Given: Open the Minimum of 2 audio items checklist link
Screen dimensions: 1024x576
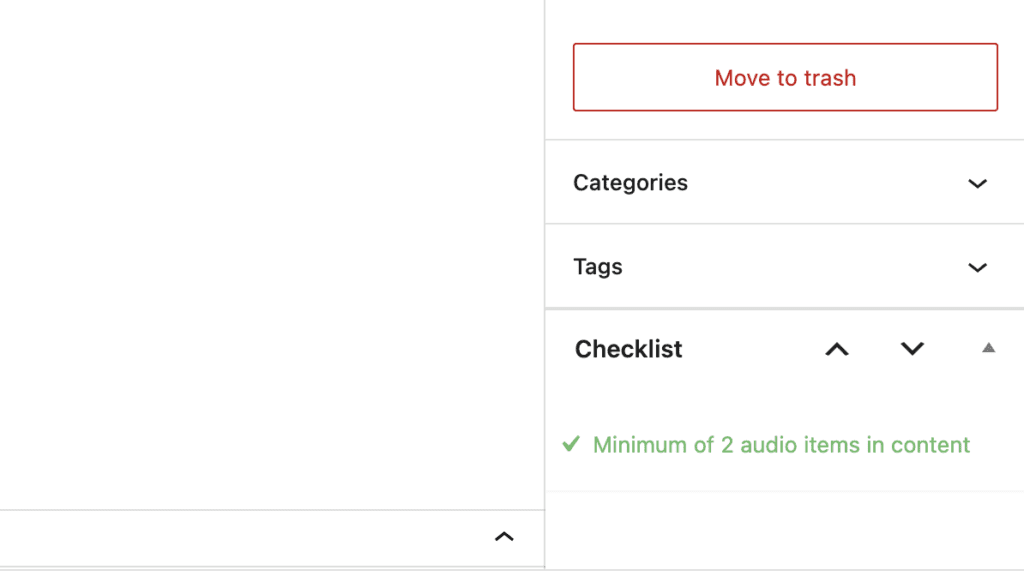Looking at the screenshot, I should tap(781, 444).
